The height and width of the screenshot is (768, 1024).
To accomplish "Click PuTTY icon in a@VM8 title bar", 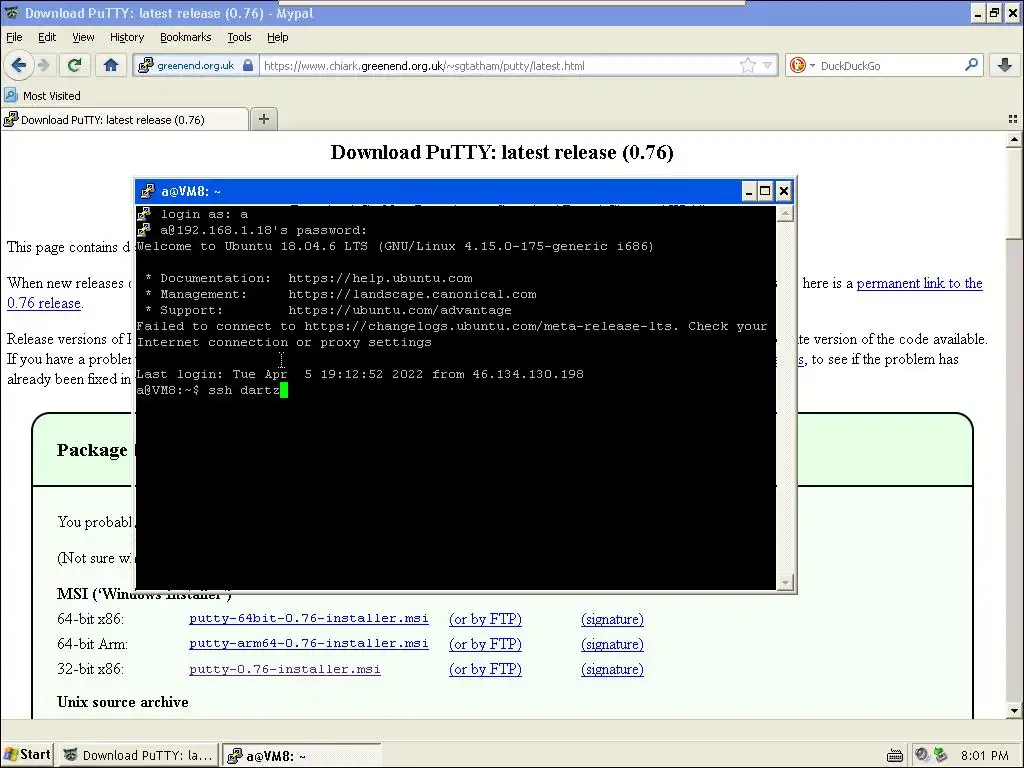I will coord(148,191).
